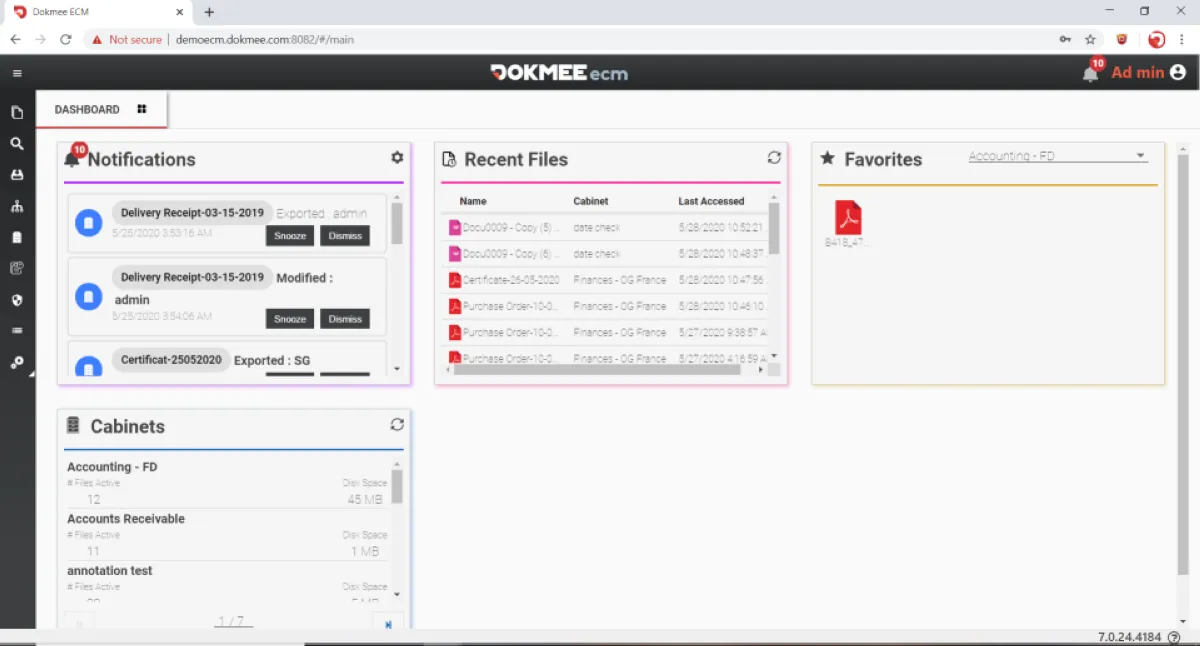The width and height of the screenshot is (1200, 646).
Task: Click the help question mark near version number
Action: [1174, 637]
